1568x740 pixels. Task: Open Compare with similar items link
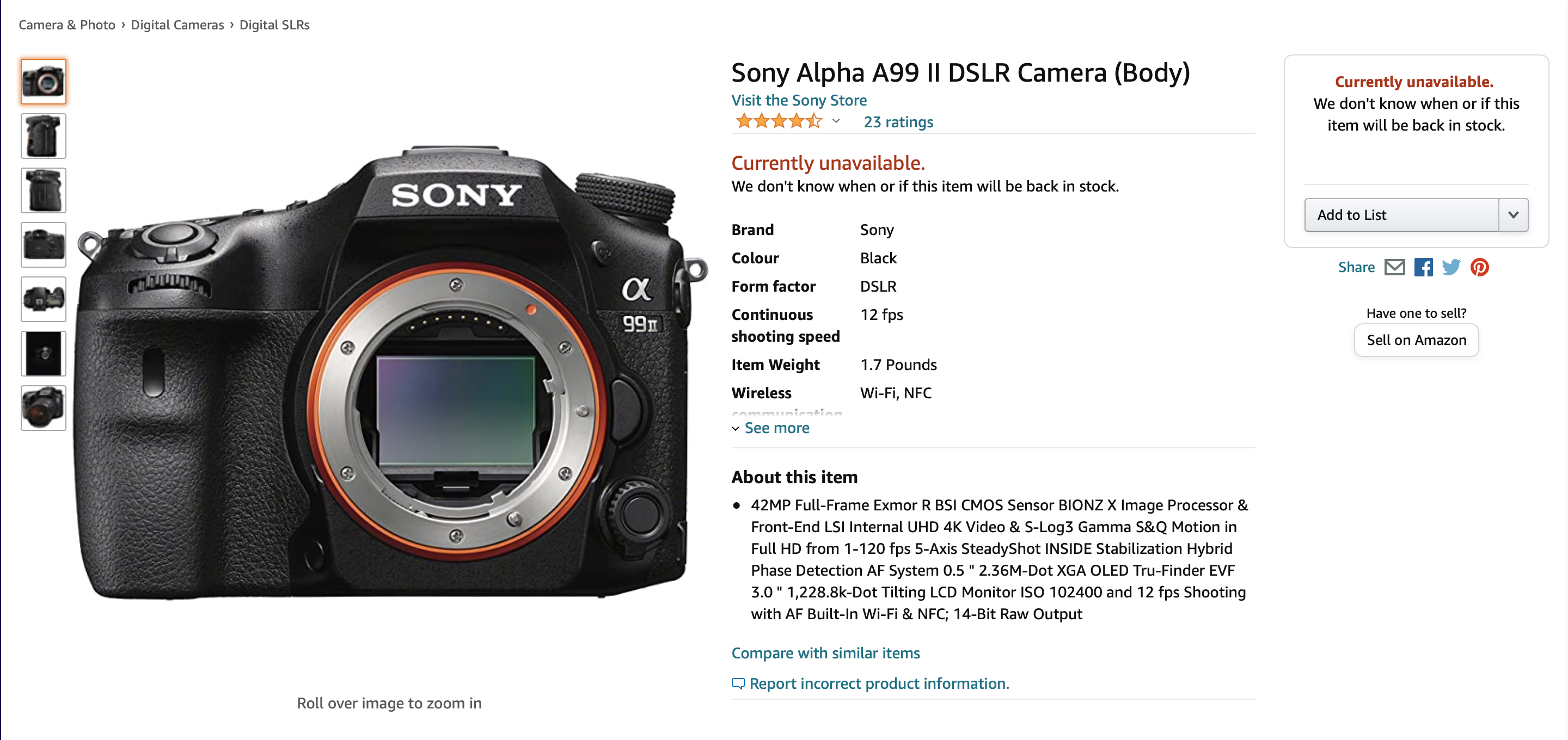pos(825,653)
